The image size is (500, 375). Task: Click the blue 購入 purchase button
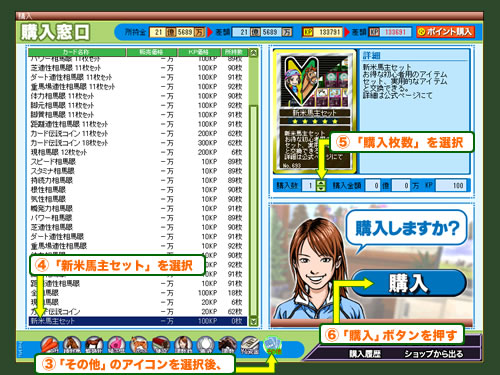(409, 283)
